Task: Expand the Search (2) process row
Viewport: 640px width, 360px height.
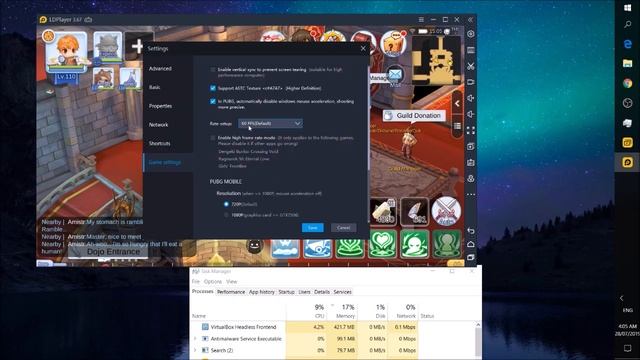Action: click(x=195, y=350)
